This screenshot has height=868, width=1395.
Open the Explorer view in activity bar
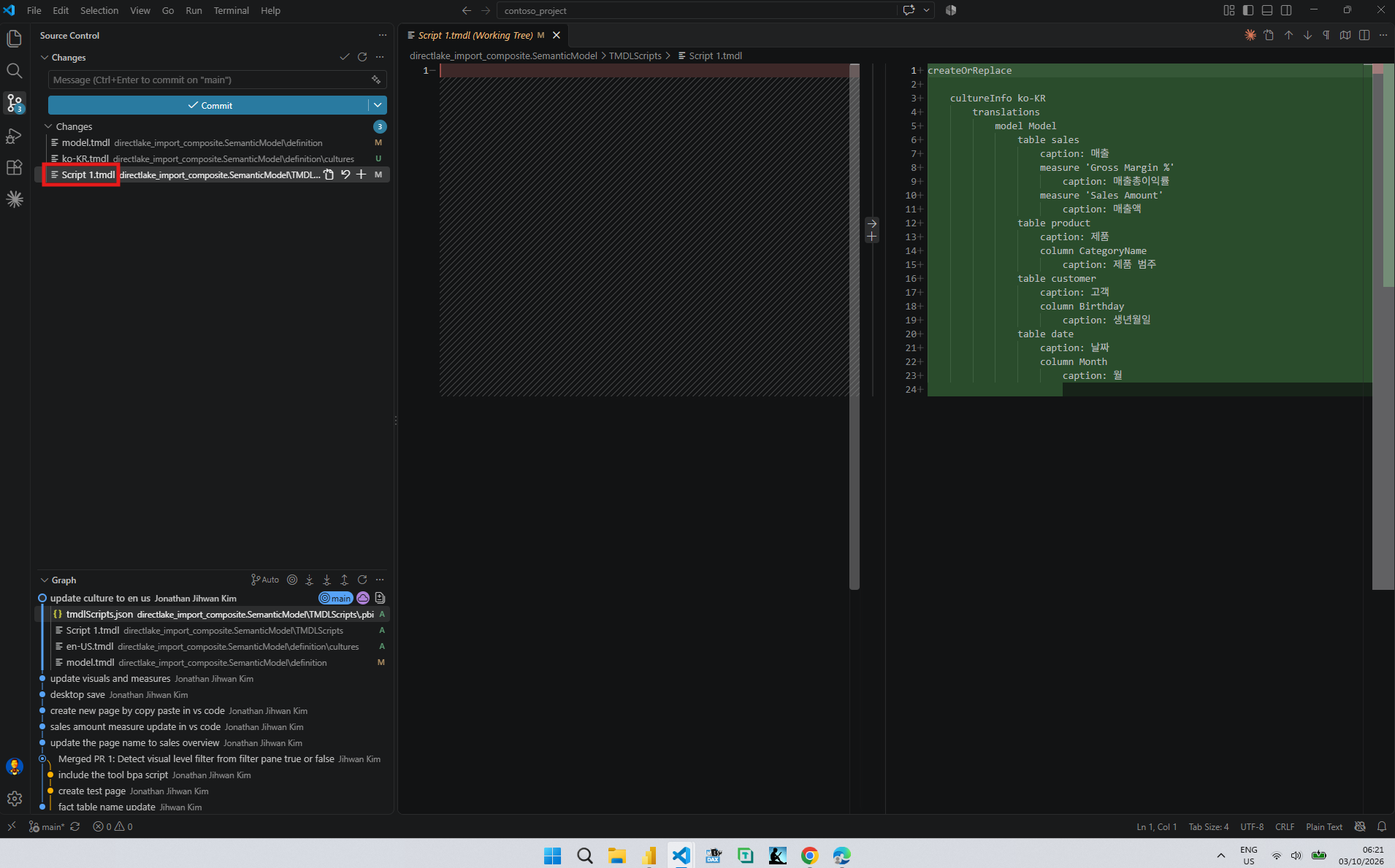tap(15, 38)
